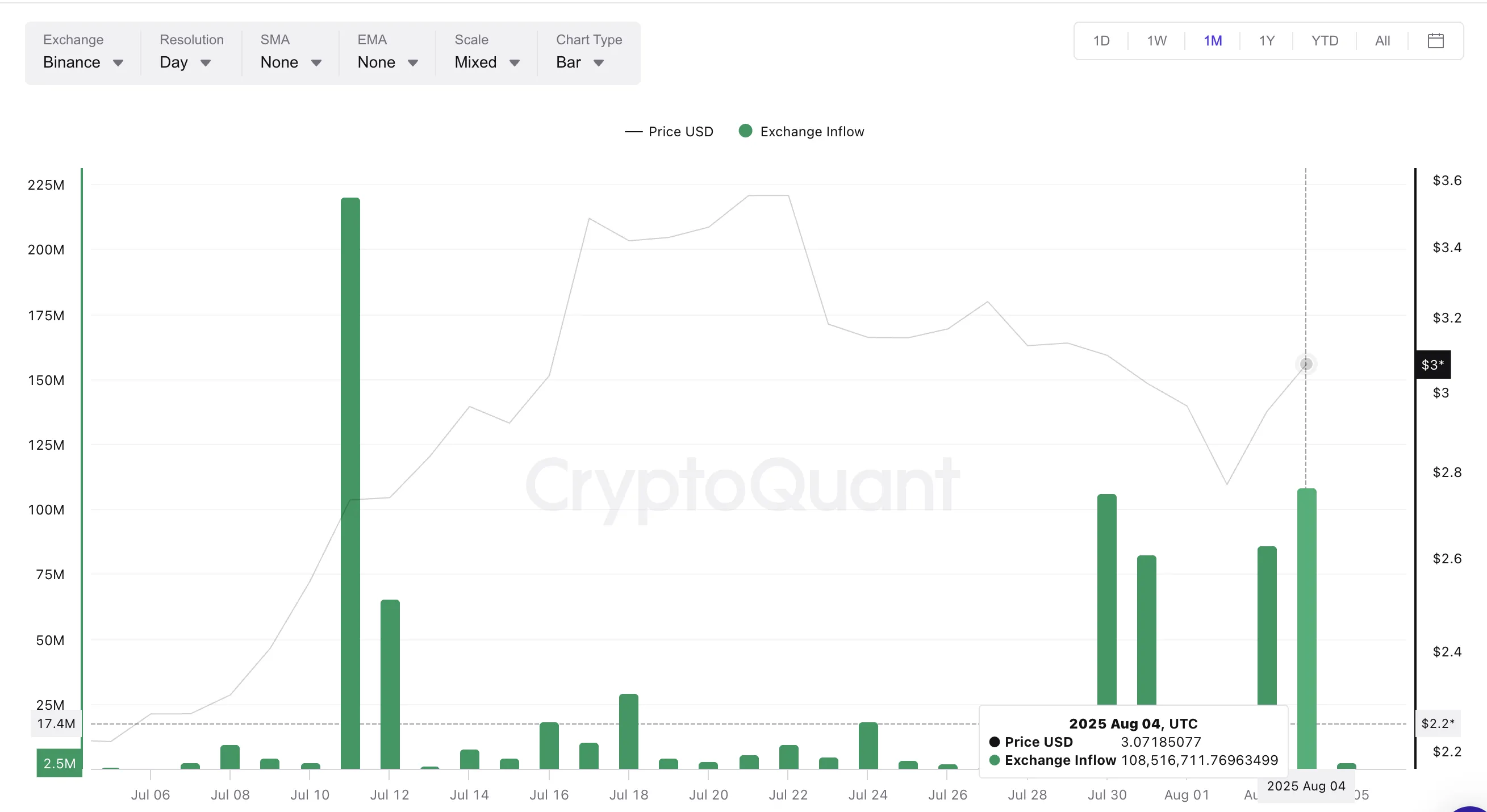1487x812 pixels.
Task: Toggle the Exchange Inflow legend series
Action: pos(812,132)
